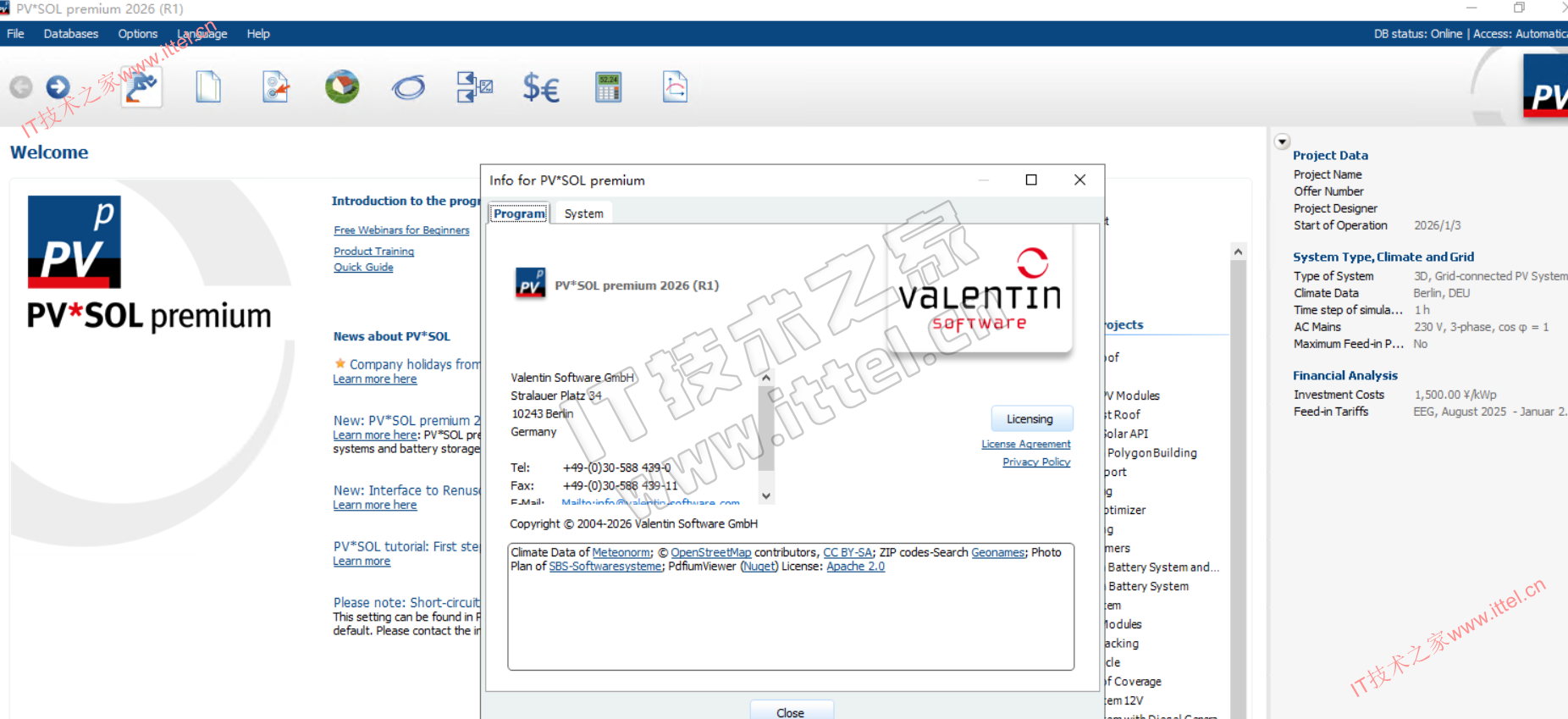Viewport: 1568px width, 719px height.
Task: Open the Results calculator icon
Action: [608, 86]
